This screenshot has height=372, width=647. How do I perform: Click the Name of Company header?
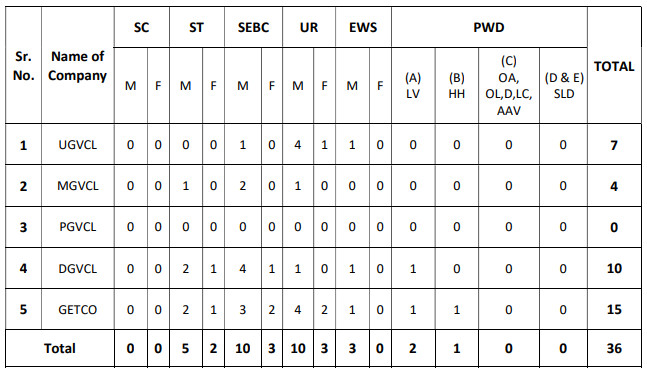pos(78,66)
